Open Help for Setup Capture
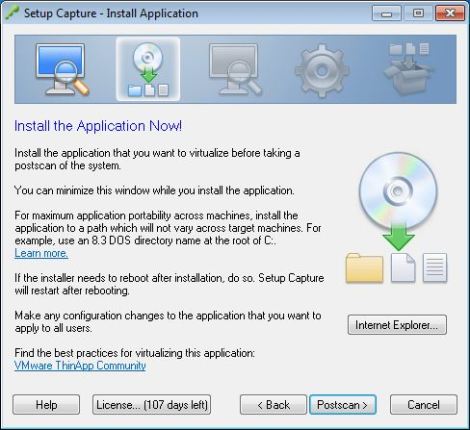470x430 pixels. coord(46,405)
